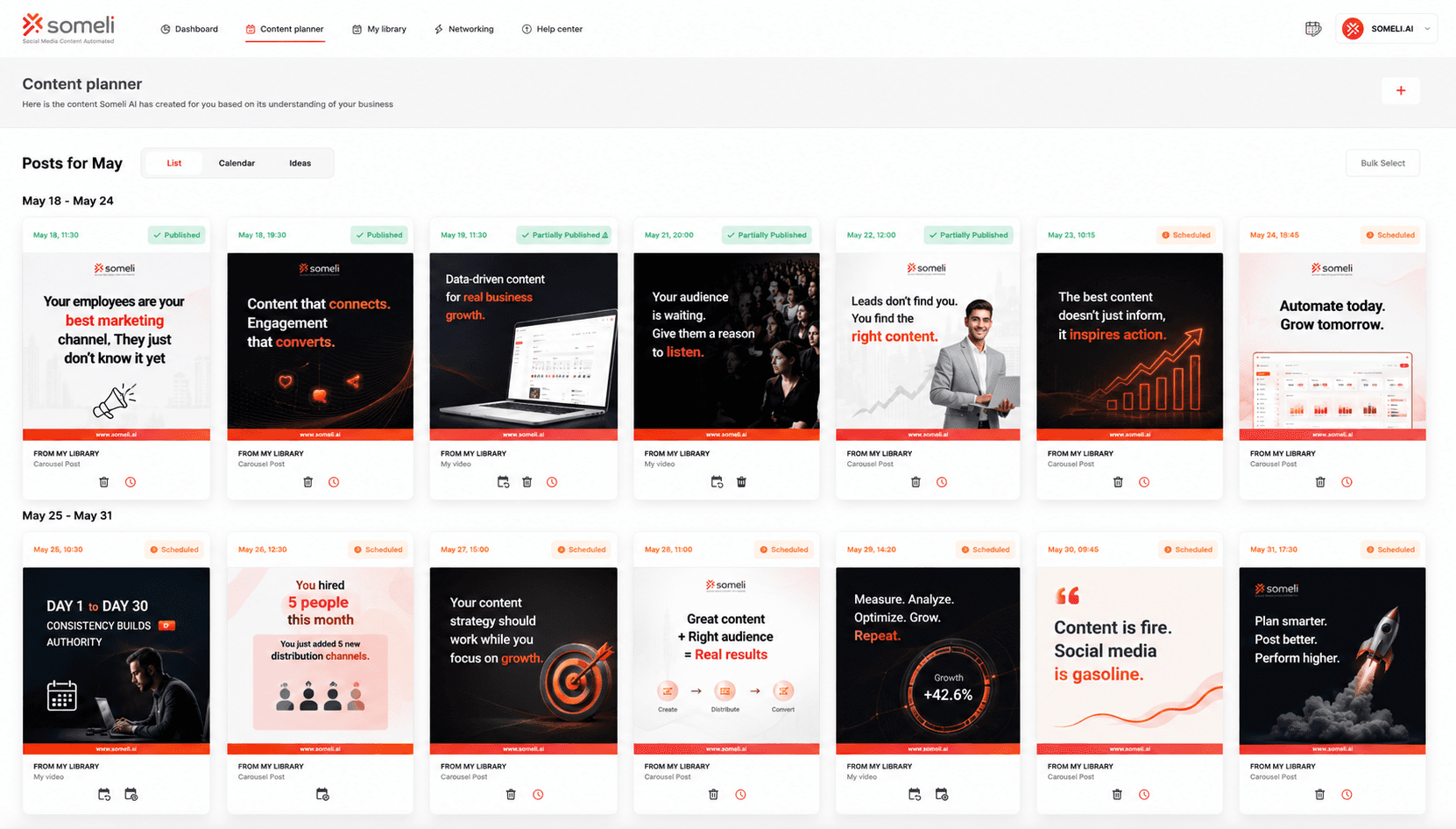Switch to the Ideas view tab
Image resolution: width=1456 pixels, height=829 pixels.
point(300,163)
